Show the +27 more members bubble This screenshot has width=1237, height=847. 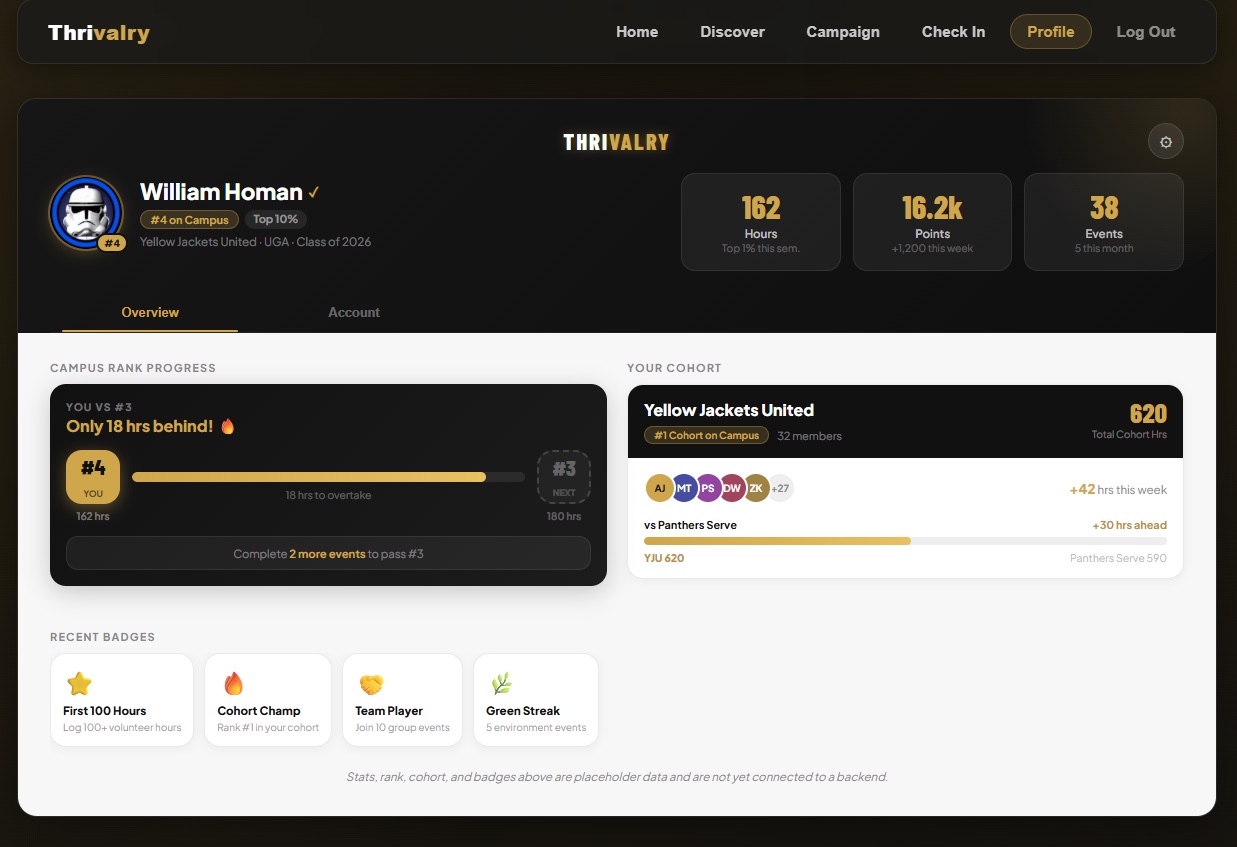coord(781,488)
